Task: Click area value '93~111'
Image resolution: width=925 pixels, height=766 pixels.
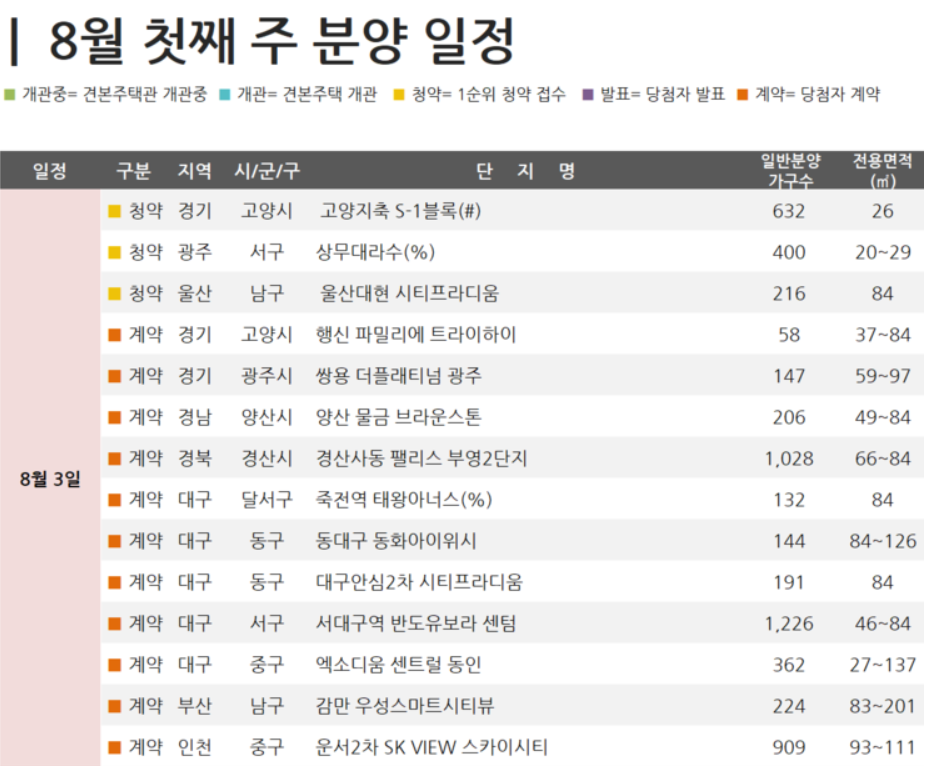Action: point(883,748)
